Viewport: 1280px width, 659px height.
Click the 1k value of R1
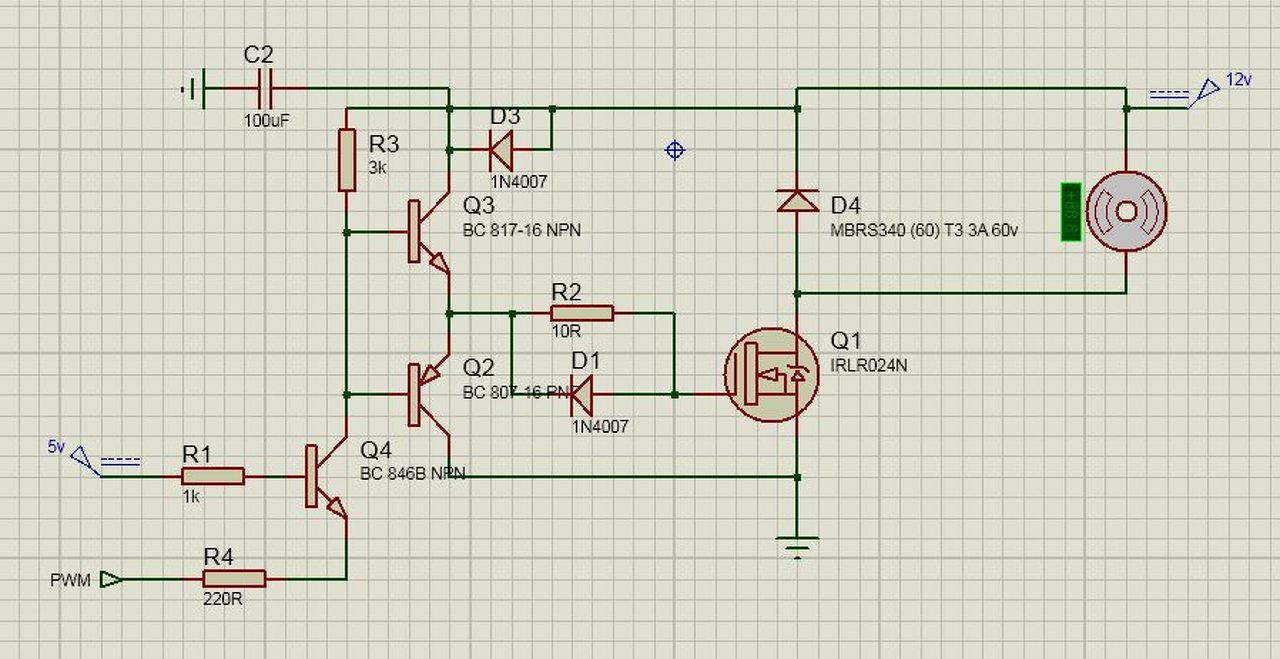(x=191, y=496)
